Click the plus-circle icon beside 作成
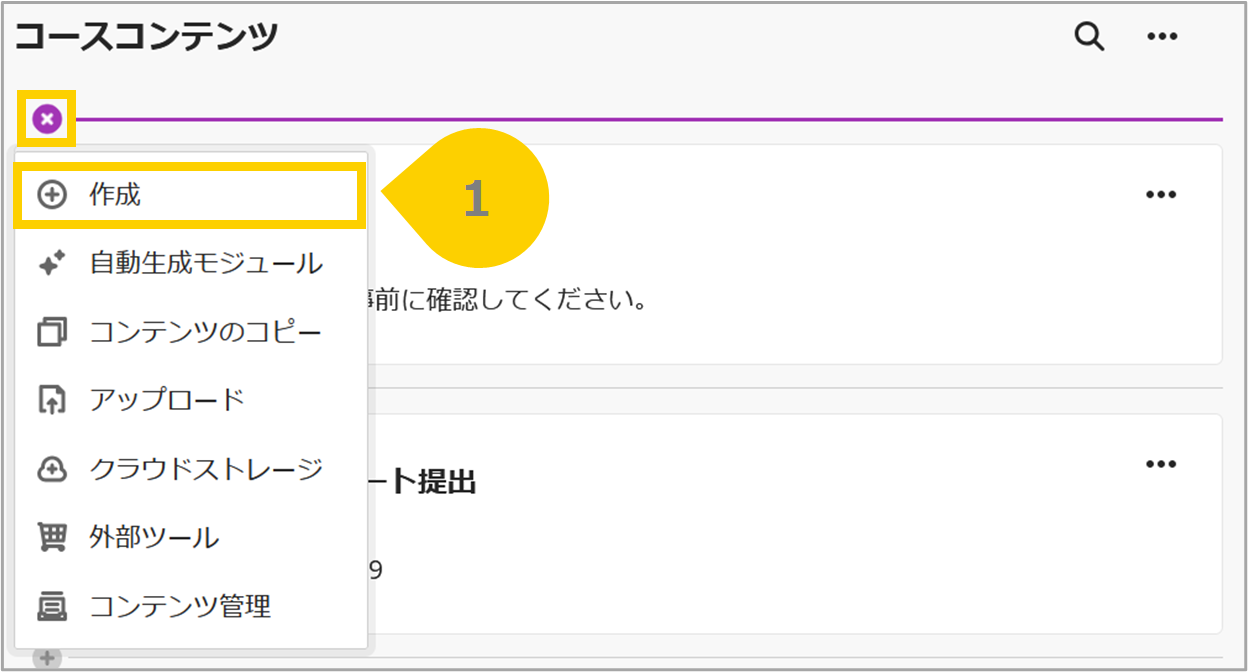Image resolution: width=1248 pixels, height=672 pixels. (51, 195)
